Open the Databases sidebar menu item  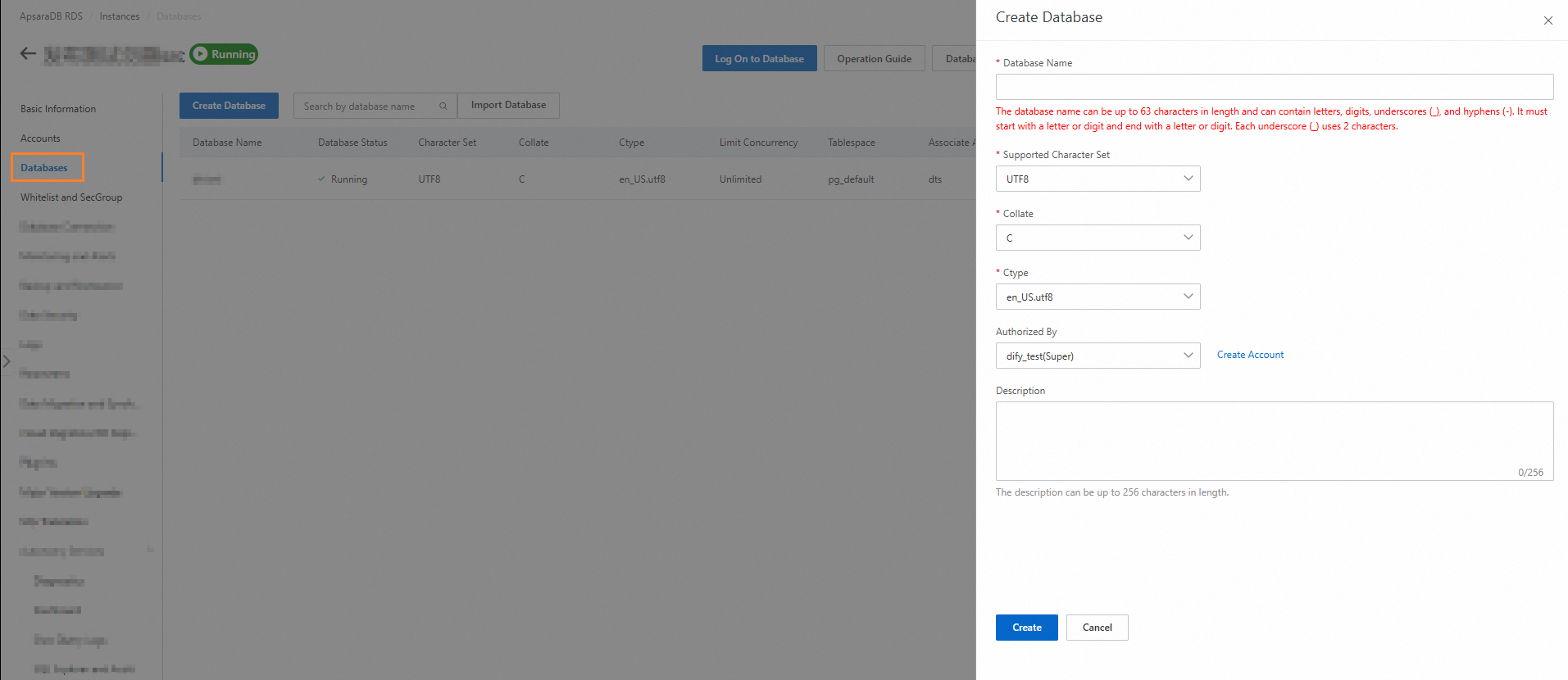click(x=44, y=168)
